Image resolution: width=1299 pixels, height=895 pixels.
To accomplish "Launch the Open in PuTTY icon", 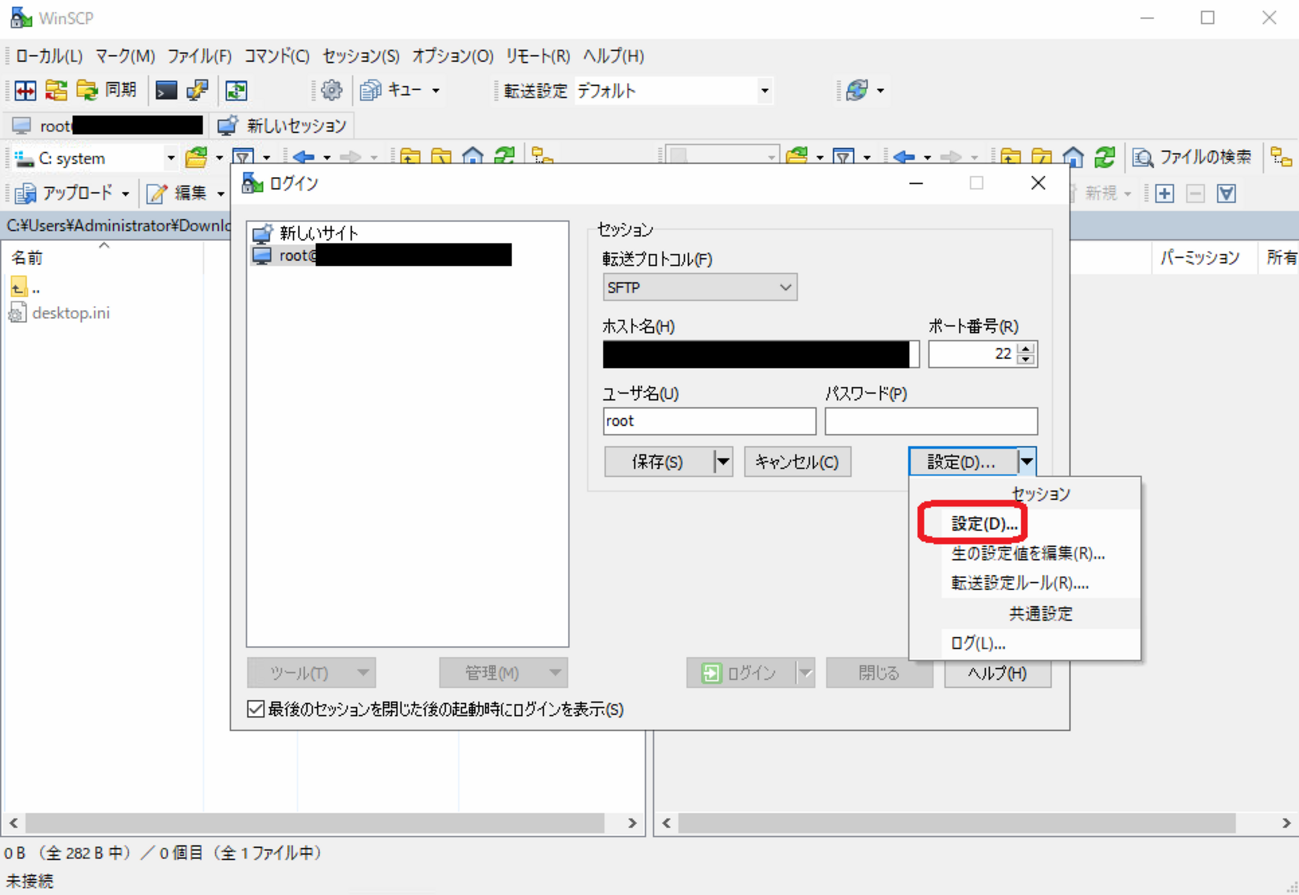I will pos(197,91).
